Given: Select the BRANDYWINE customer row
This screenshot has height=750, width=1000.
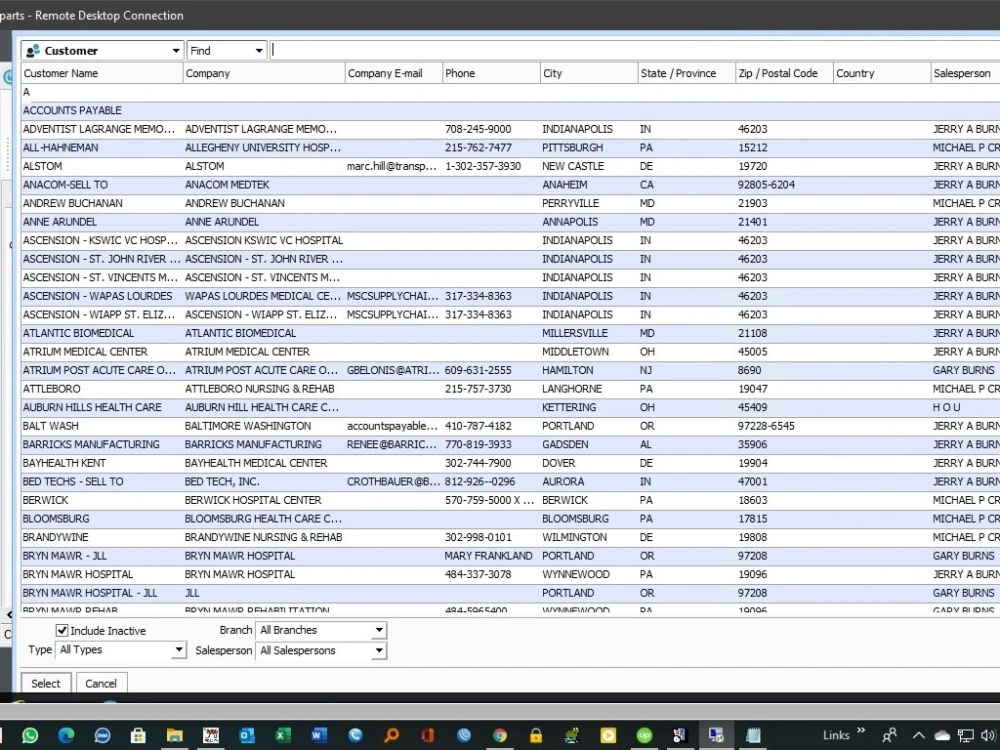Looking at the screenshot, I should 510,537.
